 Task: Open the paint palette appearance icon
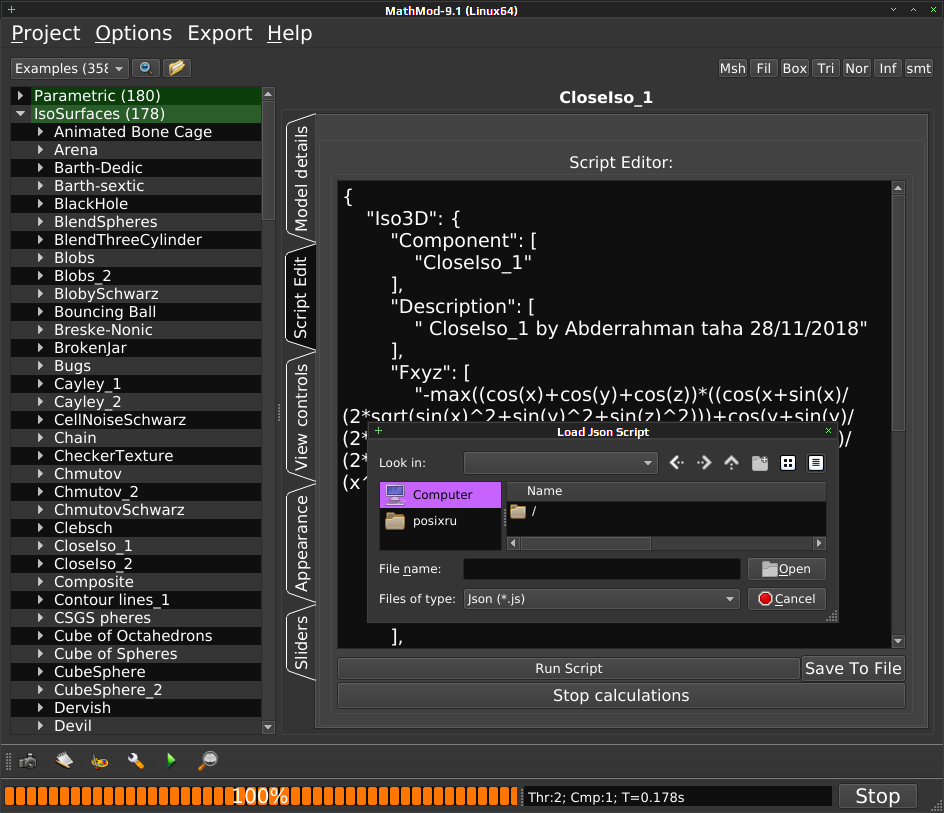click(99, 761)
